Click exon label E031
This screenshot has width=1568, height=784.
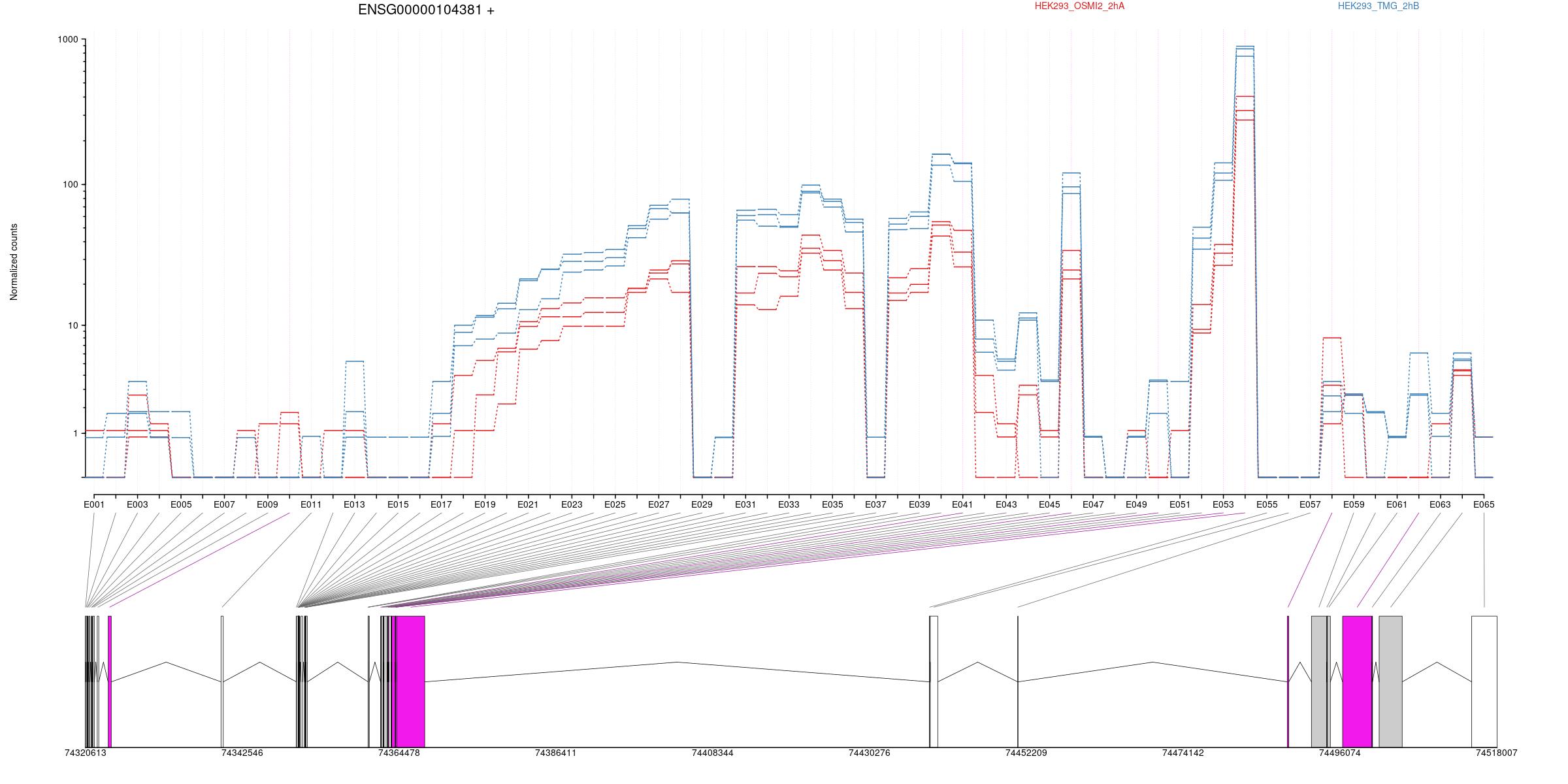tap(745, 504)
